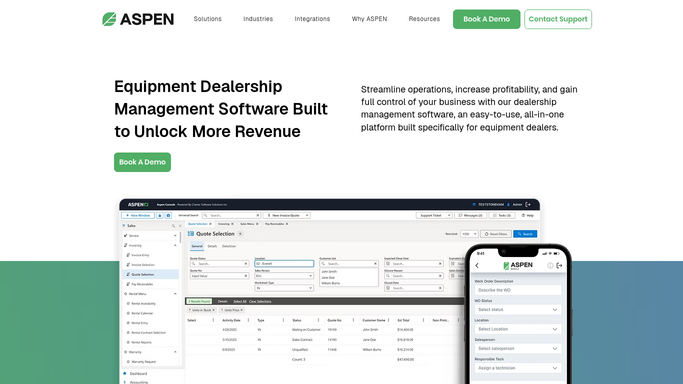Open the Select status dropdown on phone

click(517, 310)
